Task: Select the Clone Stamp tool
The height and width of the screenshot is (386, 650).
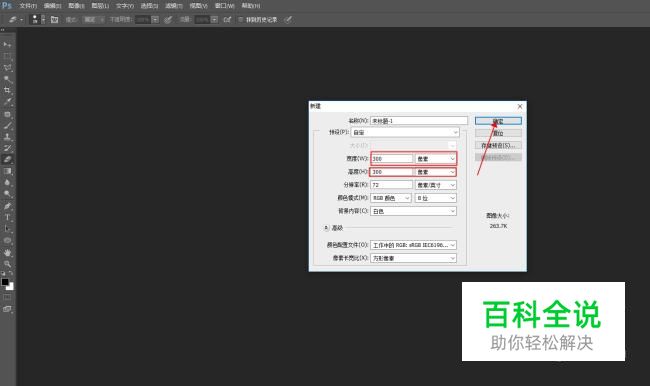Action: 7,137
